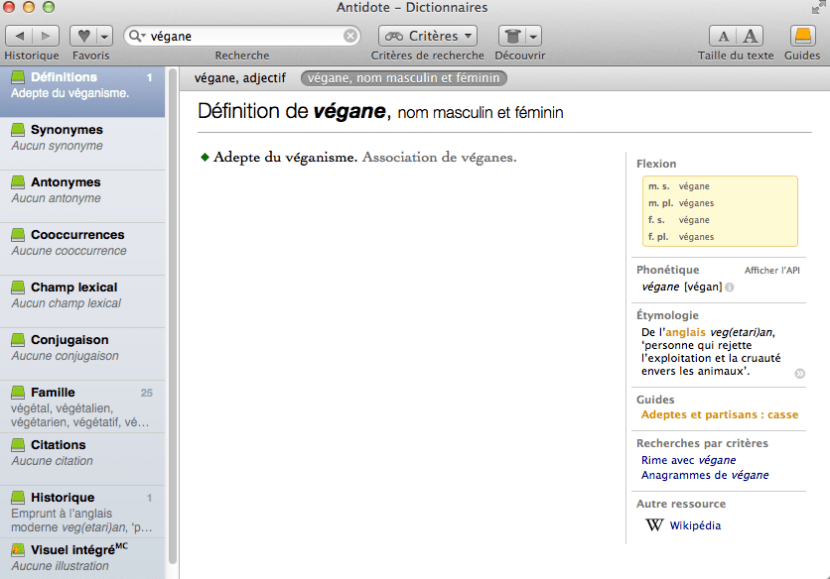The width and height of the screenshot is (830, 579).
Task: Open the Wikipédia resource link
Action: (x=694, y=526)
